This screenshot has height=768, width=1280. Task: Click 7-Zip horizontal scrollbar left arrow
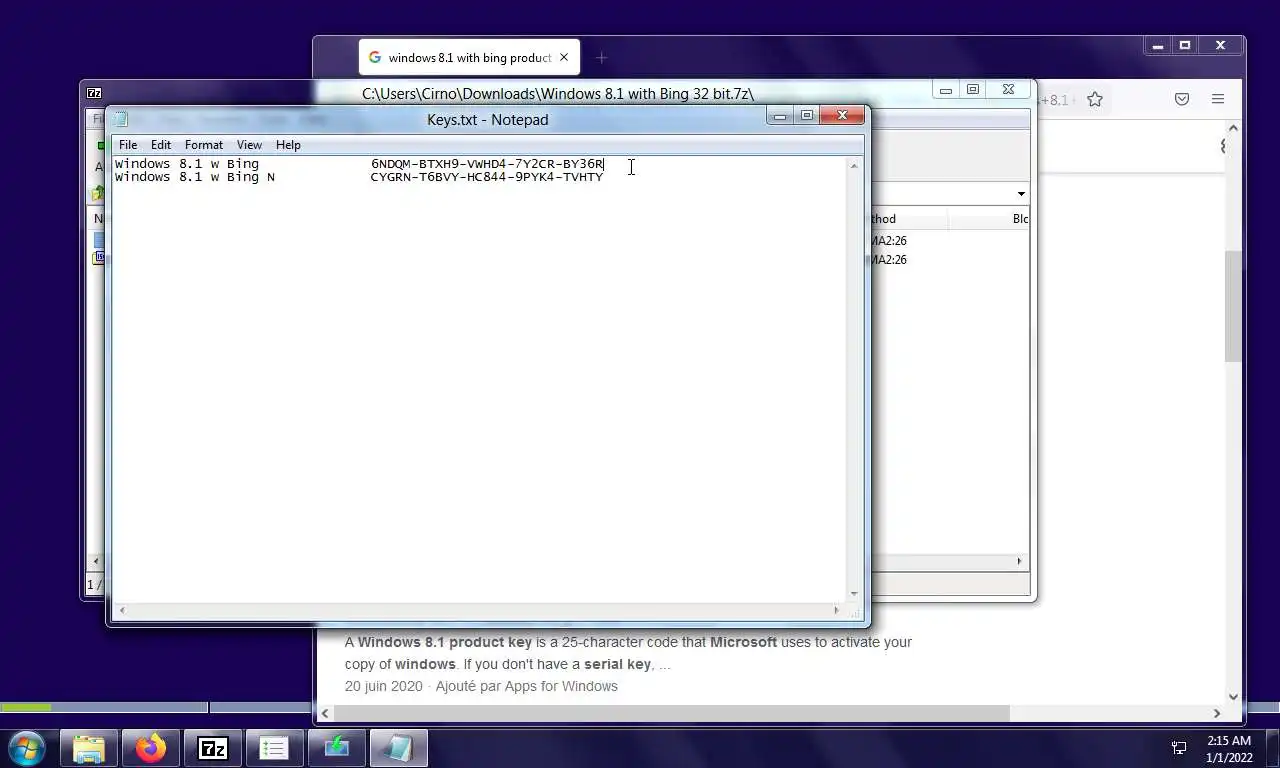point(96,561)
